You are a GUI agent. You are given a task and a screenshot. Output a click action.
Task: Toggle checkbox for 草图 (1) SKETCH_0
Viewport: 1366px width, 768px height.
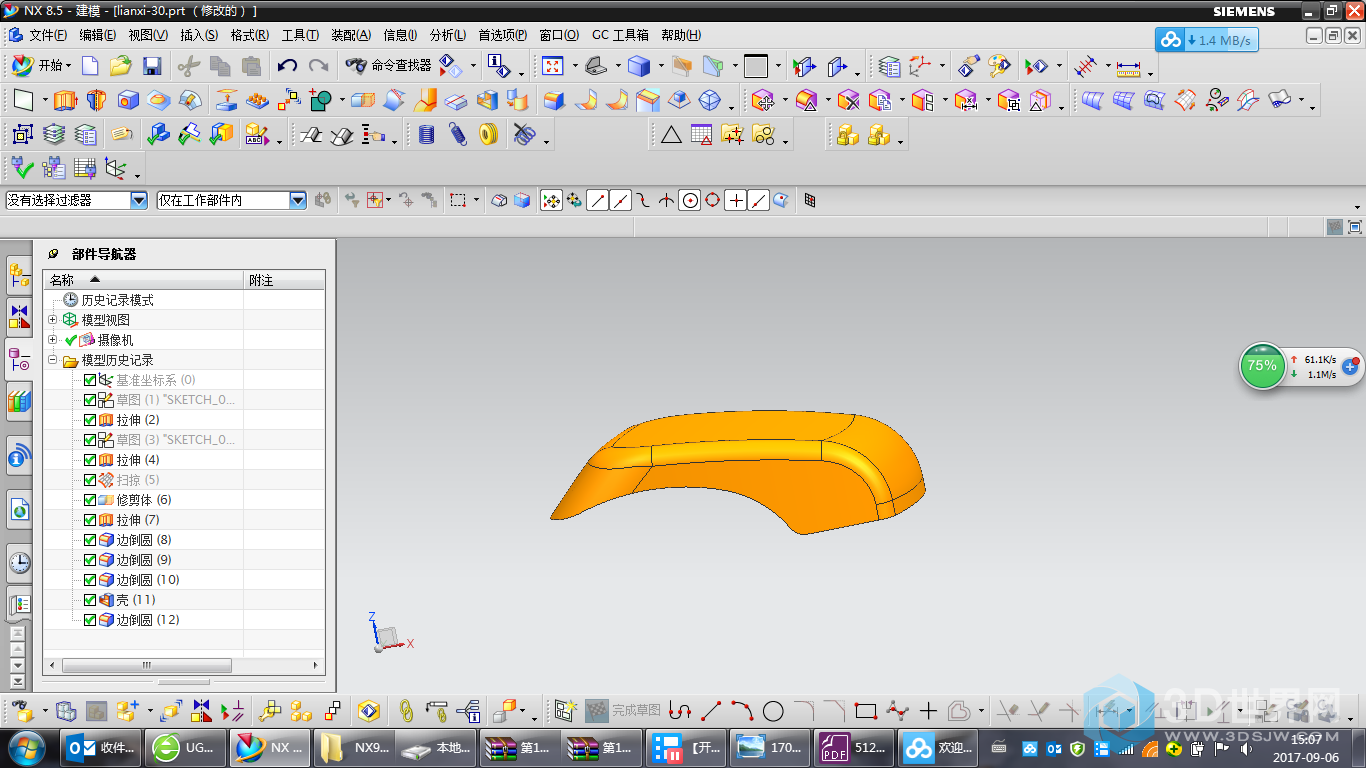(x=90, y=400)
